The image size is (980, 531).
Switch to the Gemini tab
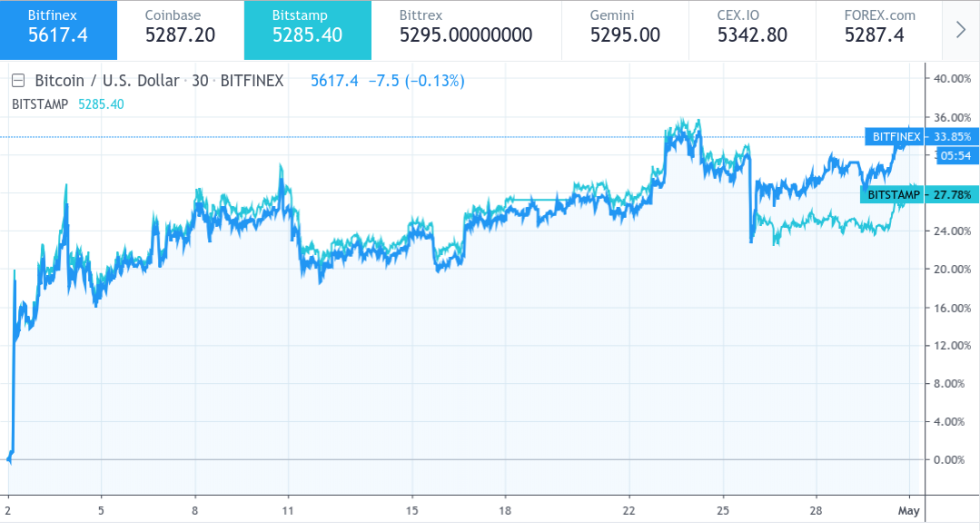[625, 29]
